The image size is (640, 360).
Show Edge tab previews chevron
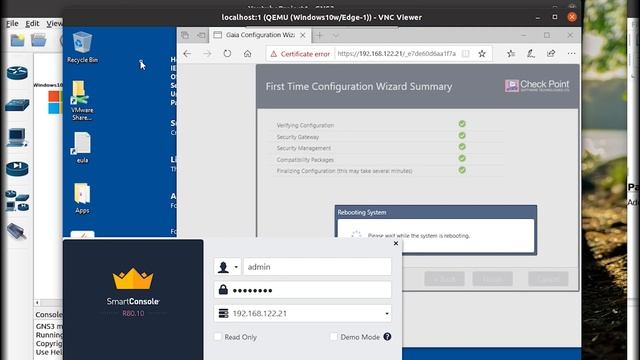(x=336, y=36)
